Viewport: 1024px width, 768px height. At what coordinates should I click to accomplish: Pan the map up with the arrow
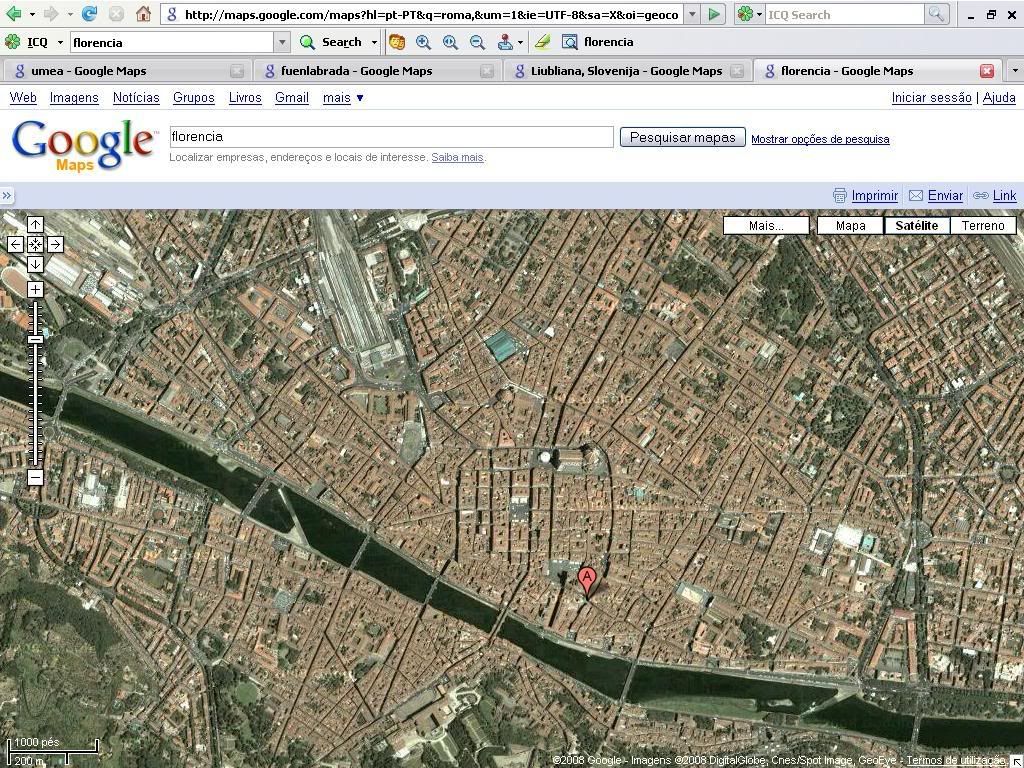35,225
